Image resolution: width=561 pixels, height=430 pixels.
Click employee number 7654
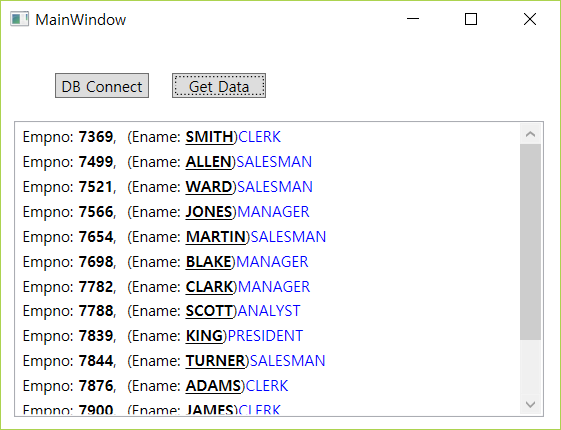pyautogui.click(x=96, y=237)
